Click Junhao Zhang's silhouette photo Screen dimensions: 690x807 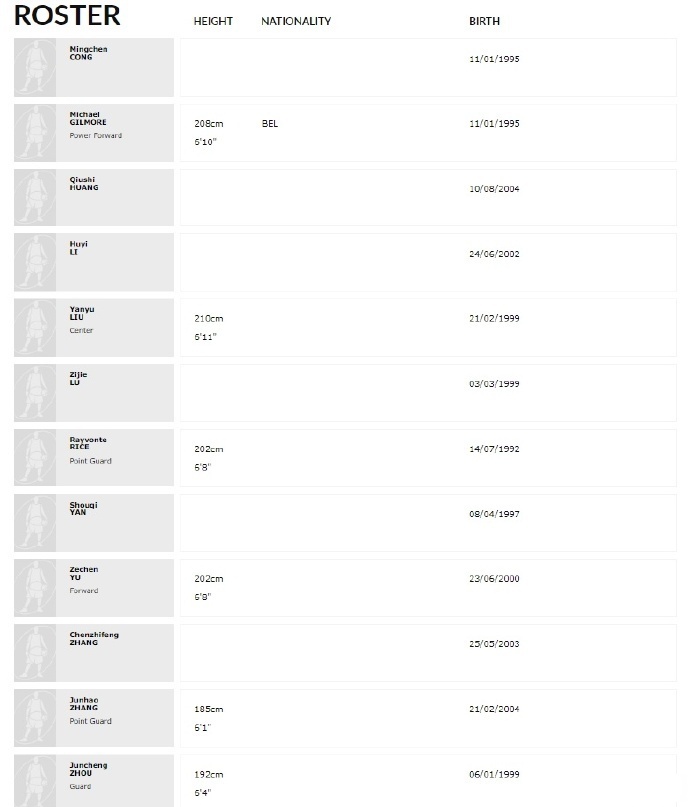coord(36,718)
